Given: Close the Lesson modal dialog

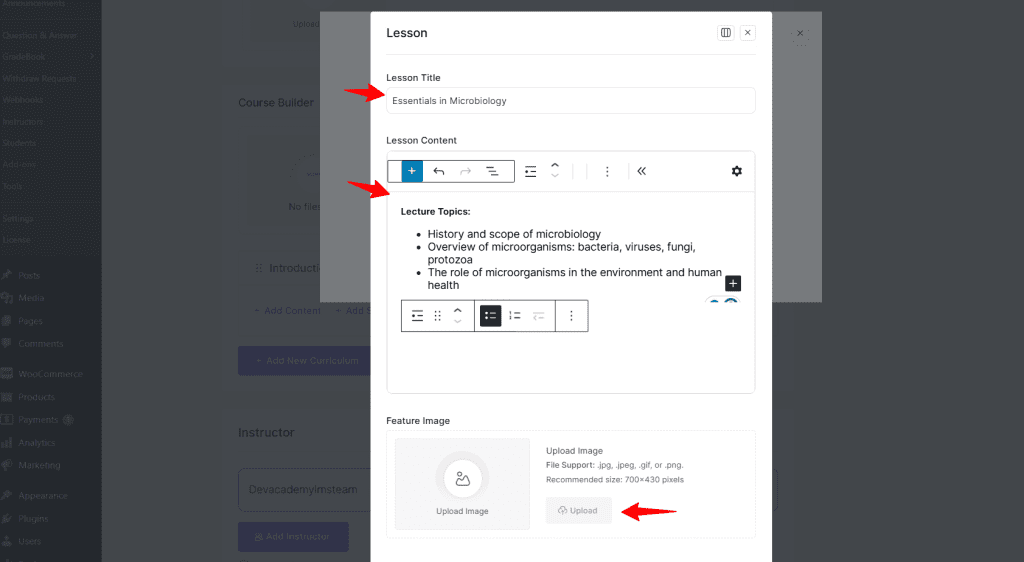Looking at the screenshot, I should tap(748, 33).
